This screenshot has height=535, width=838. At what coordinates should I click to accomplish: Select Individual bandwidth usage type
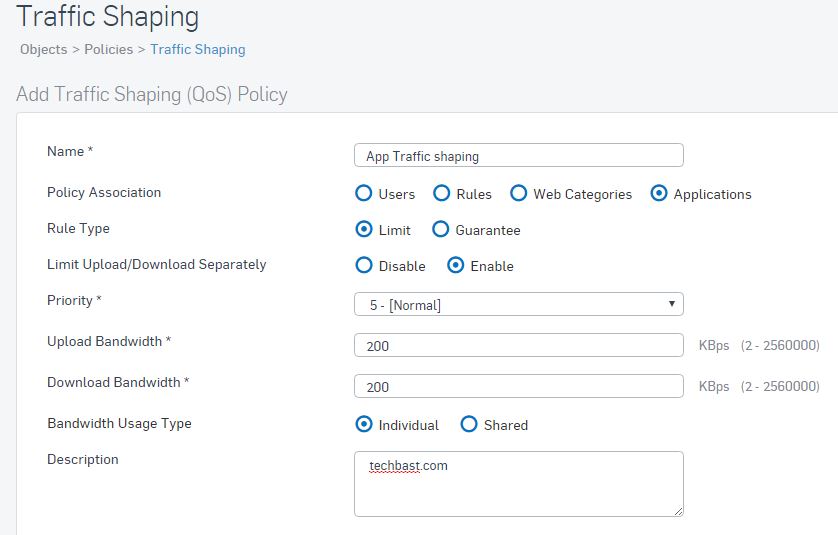364,424
